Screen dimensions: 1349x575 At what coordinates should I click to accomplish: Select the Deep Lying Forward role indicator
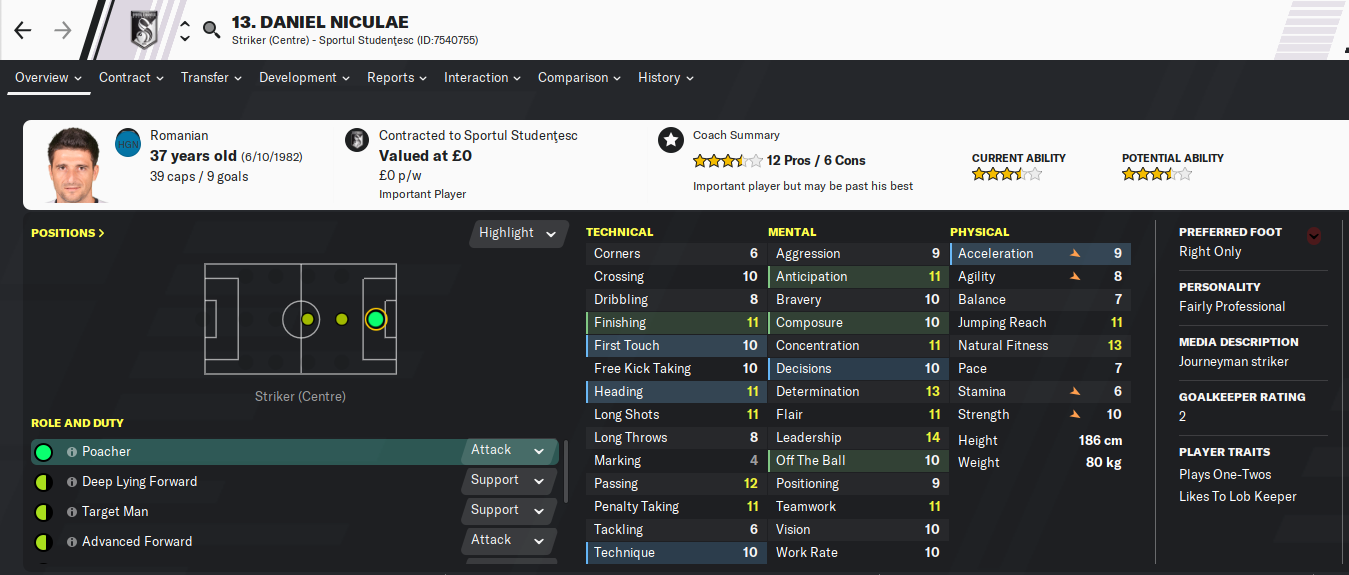click(x=43, y=482)
